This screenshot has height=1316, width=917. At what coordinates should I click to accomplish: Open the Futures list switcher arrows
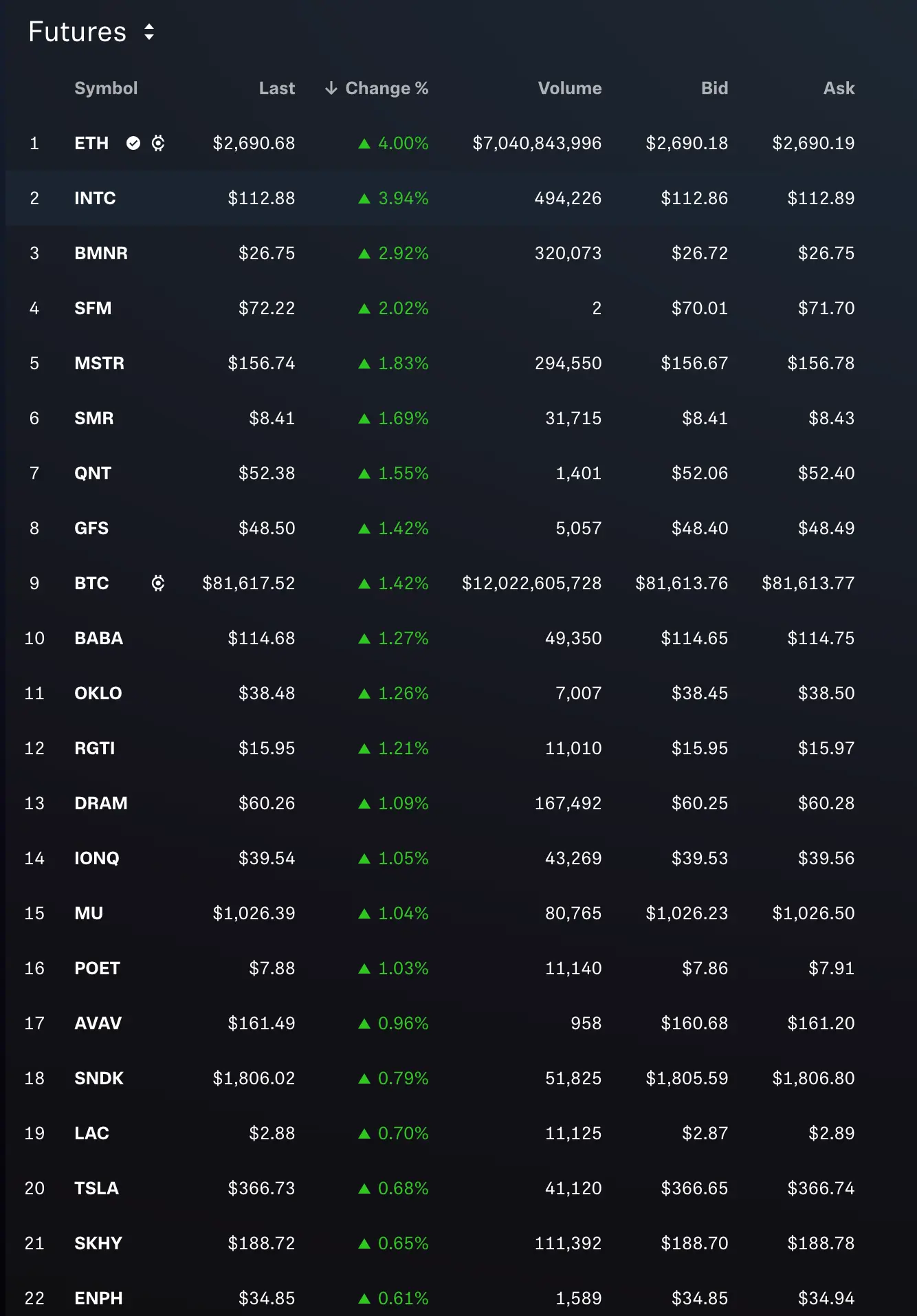(x=149, y=32)
